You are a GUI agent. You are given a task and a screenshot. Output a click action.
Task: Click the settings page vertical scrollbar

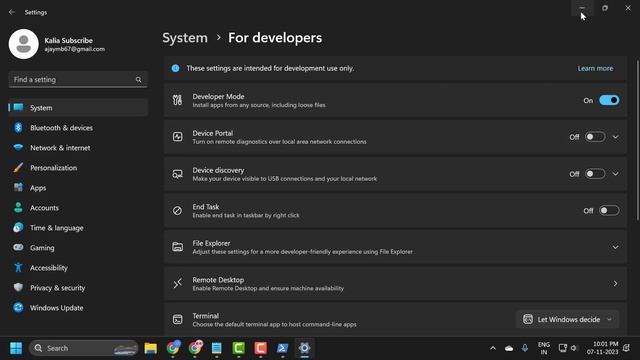tap(638, 141)
